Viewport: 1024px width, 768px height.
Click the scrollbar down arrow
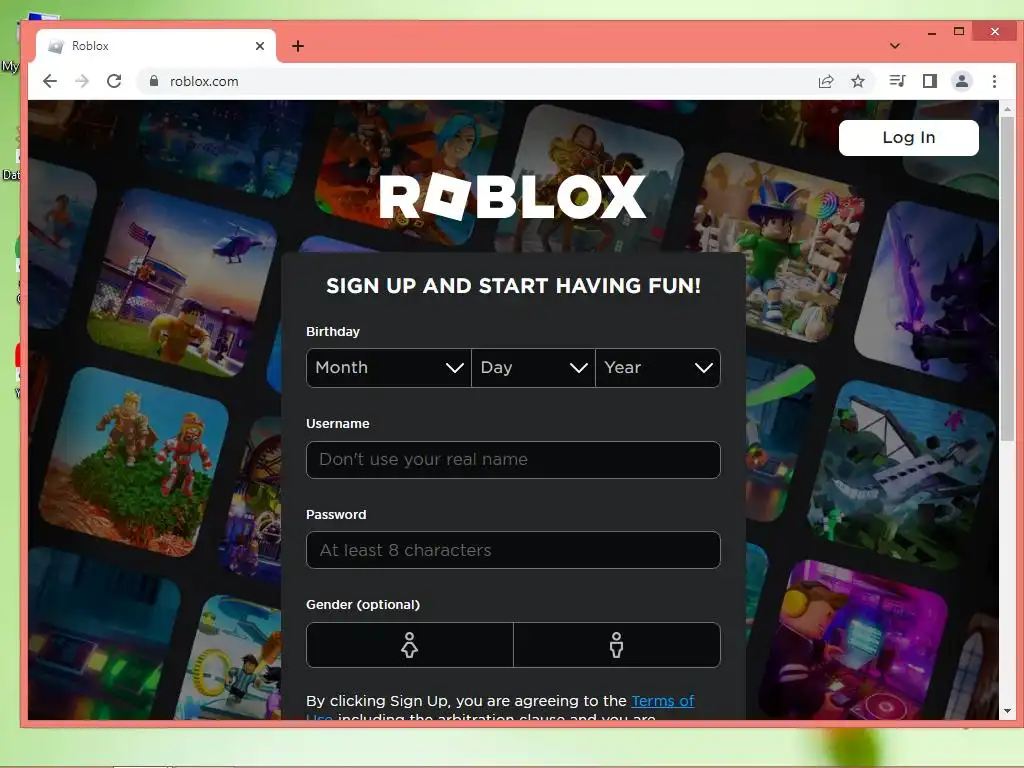pyautogui.click(x=1007, y=711)
